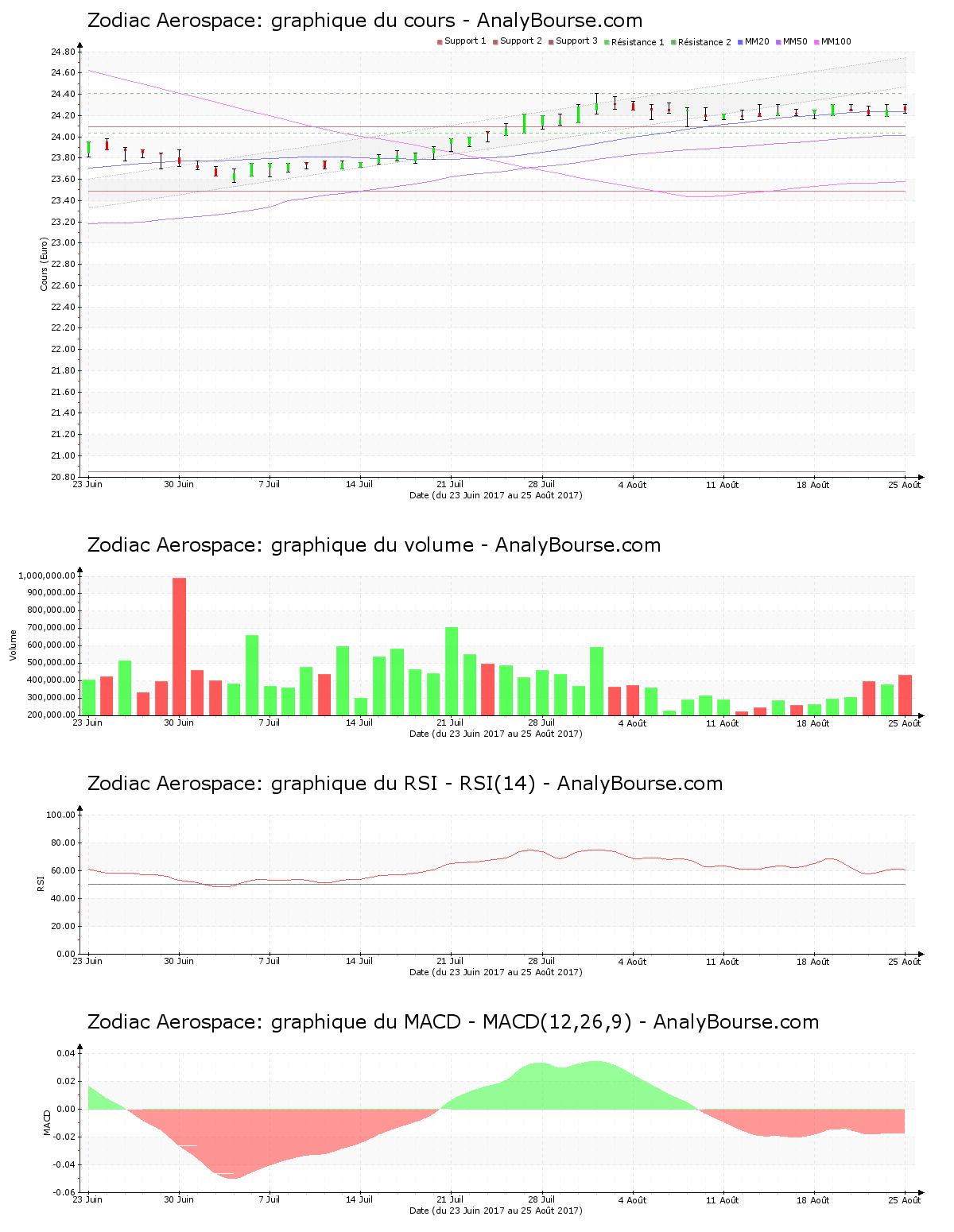Click the date range caption under price chart
This screenshot has height=1232, width=954.
[x=496, y=495]
